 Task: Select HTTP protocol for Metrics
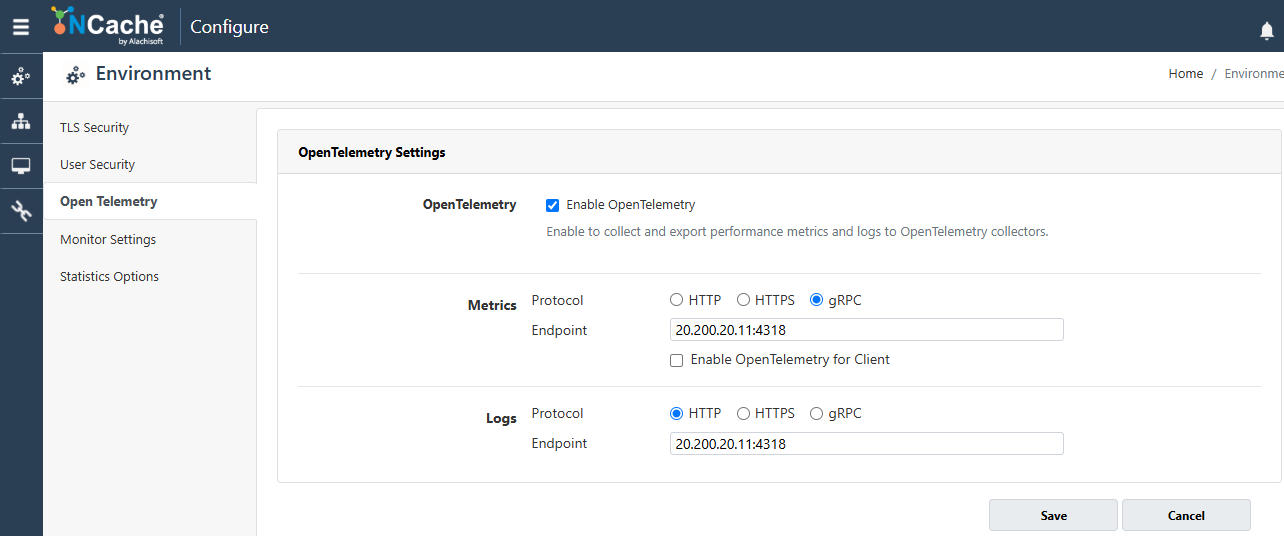click(677, 300)
